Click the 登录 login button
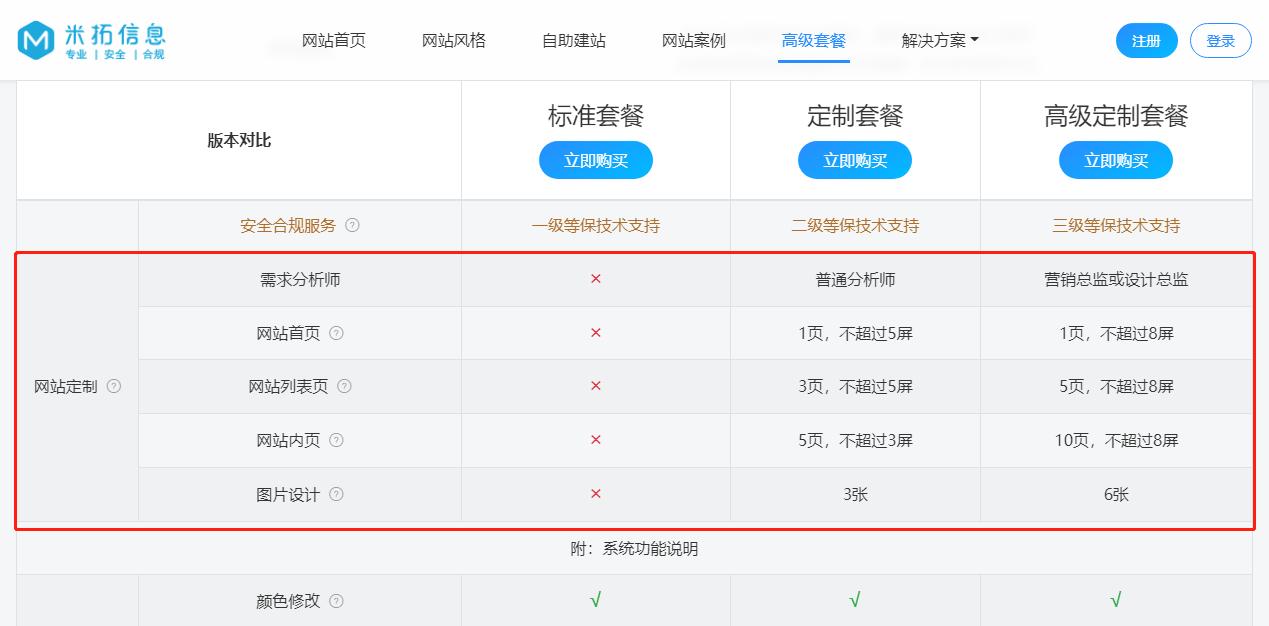This screenshot has width=1269, height=626. (x=1220, y=41)
